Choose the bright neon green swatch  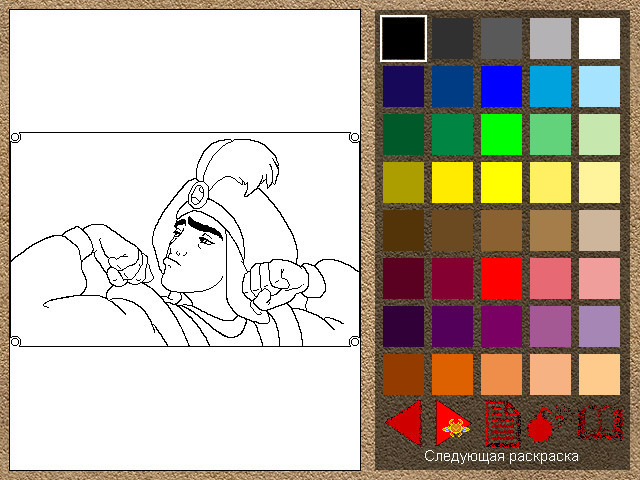click(x=501, y=134)
